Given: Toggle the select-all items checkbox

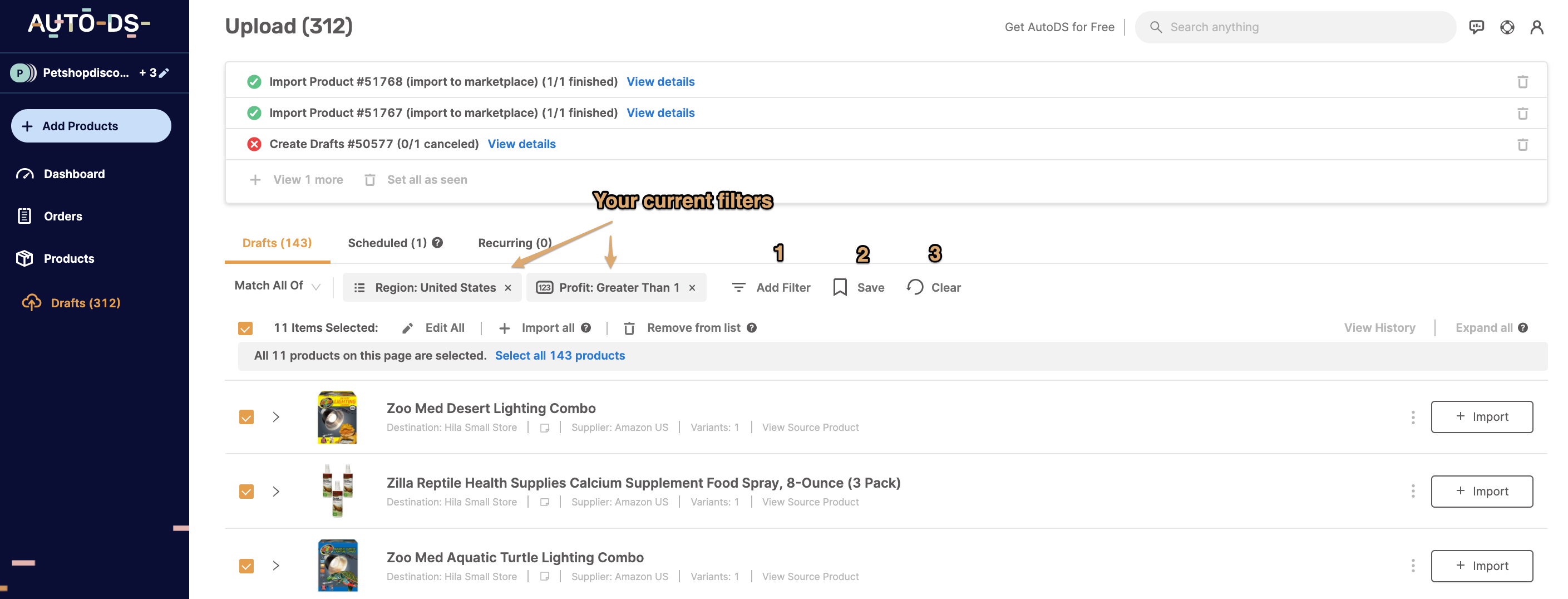Looking at the screenshot, I should [x=245, y=328].
